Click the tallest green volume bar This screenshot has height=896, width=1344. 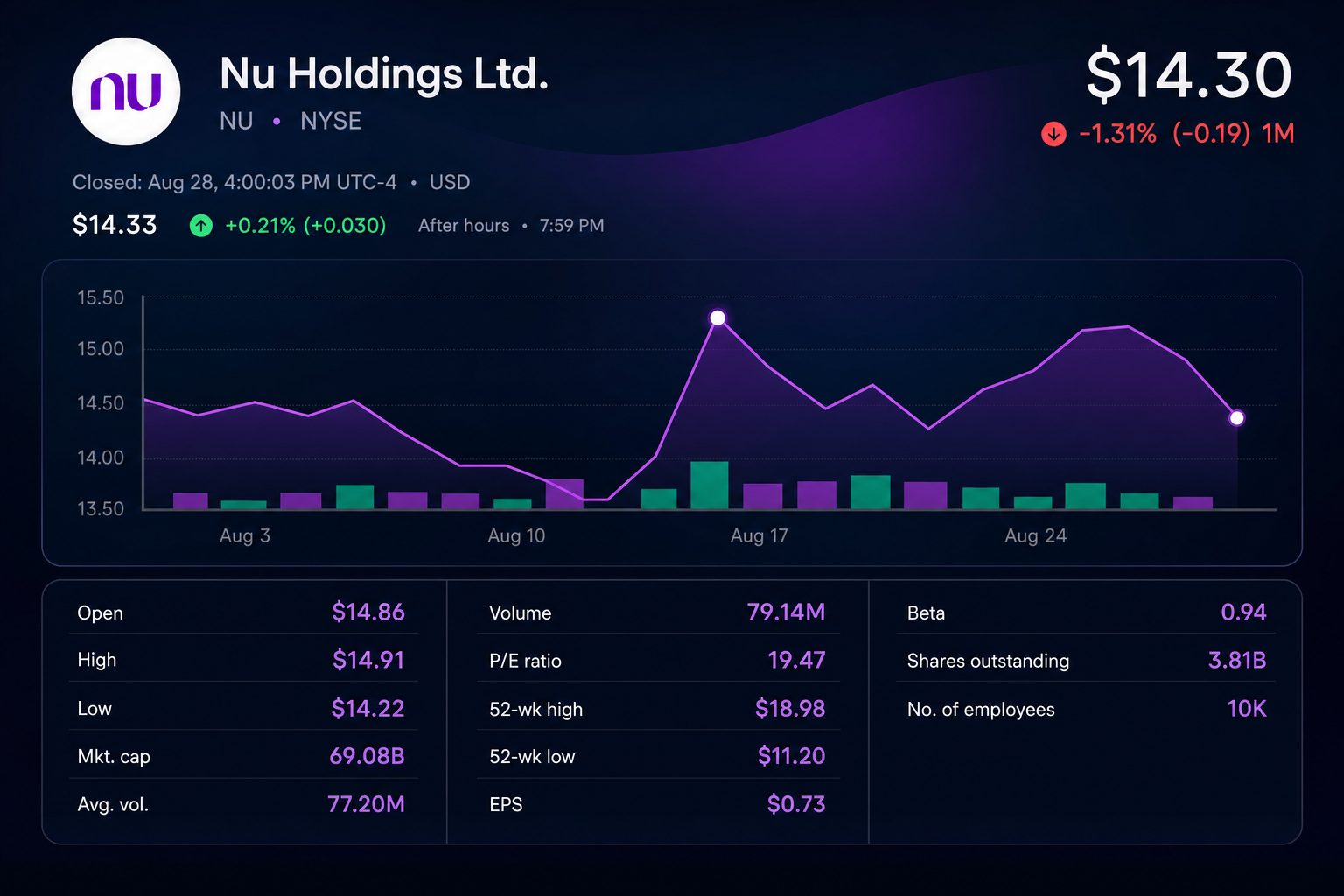tap(710, 485)
